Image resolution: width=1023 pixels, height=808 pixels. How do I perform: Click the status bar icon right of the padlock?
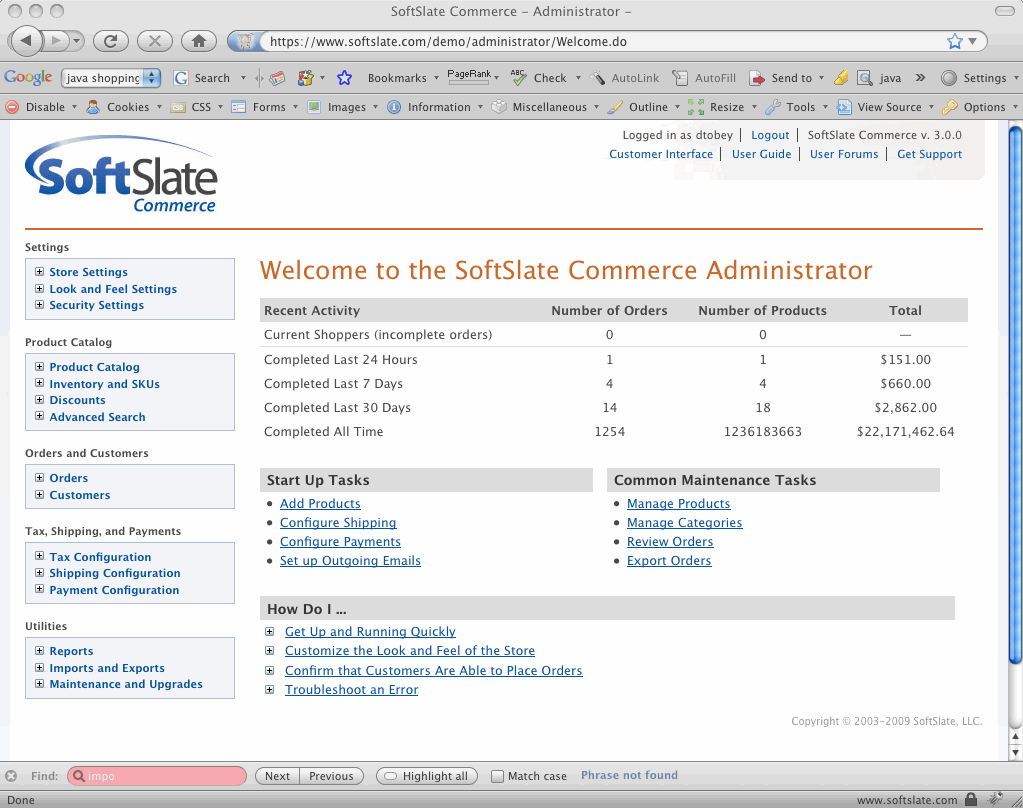[x=995, y=799]
